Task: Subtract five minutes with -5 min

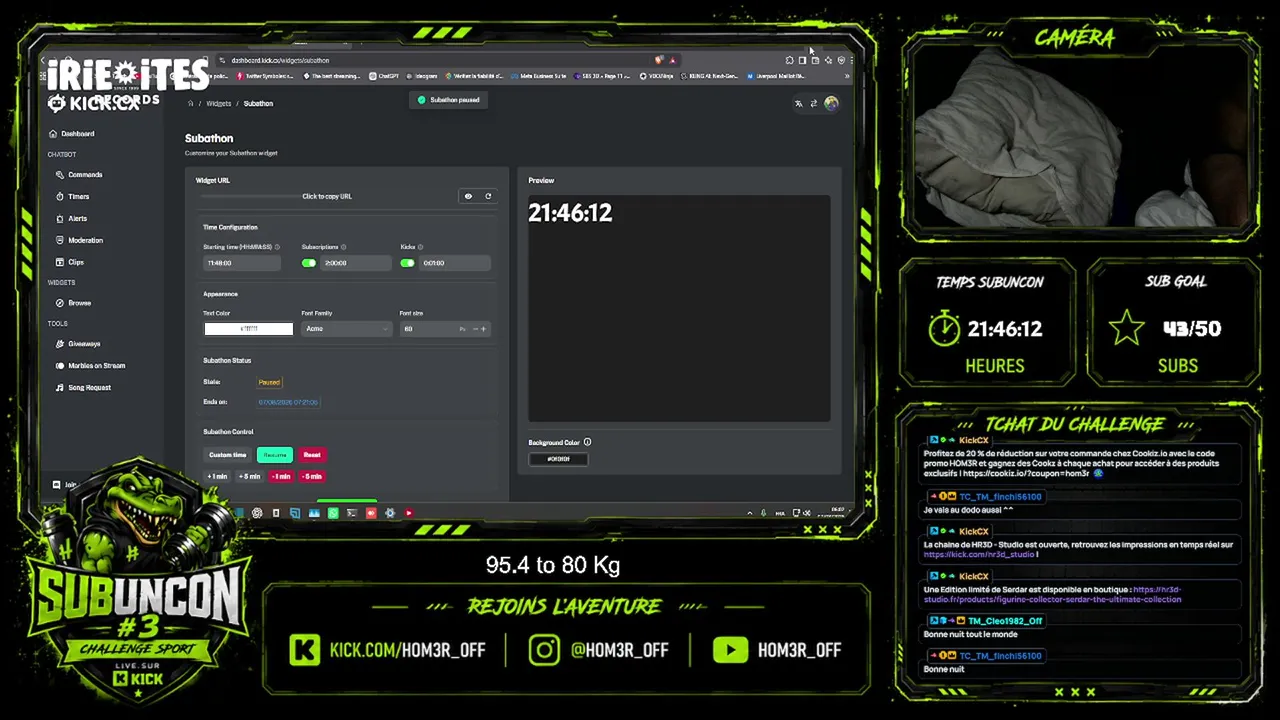Action: point(312,476)
